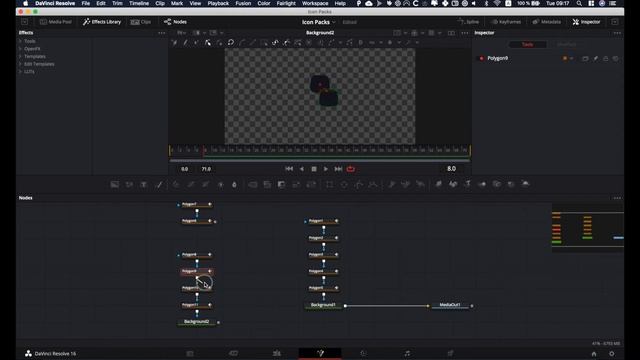Click the current frame field 8.0

point(451,169)
